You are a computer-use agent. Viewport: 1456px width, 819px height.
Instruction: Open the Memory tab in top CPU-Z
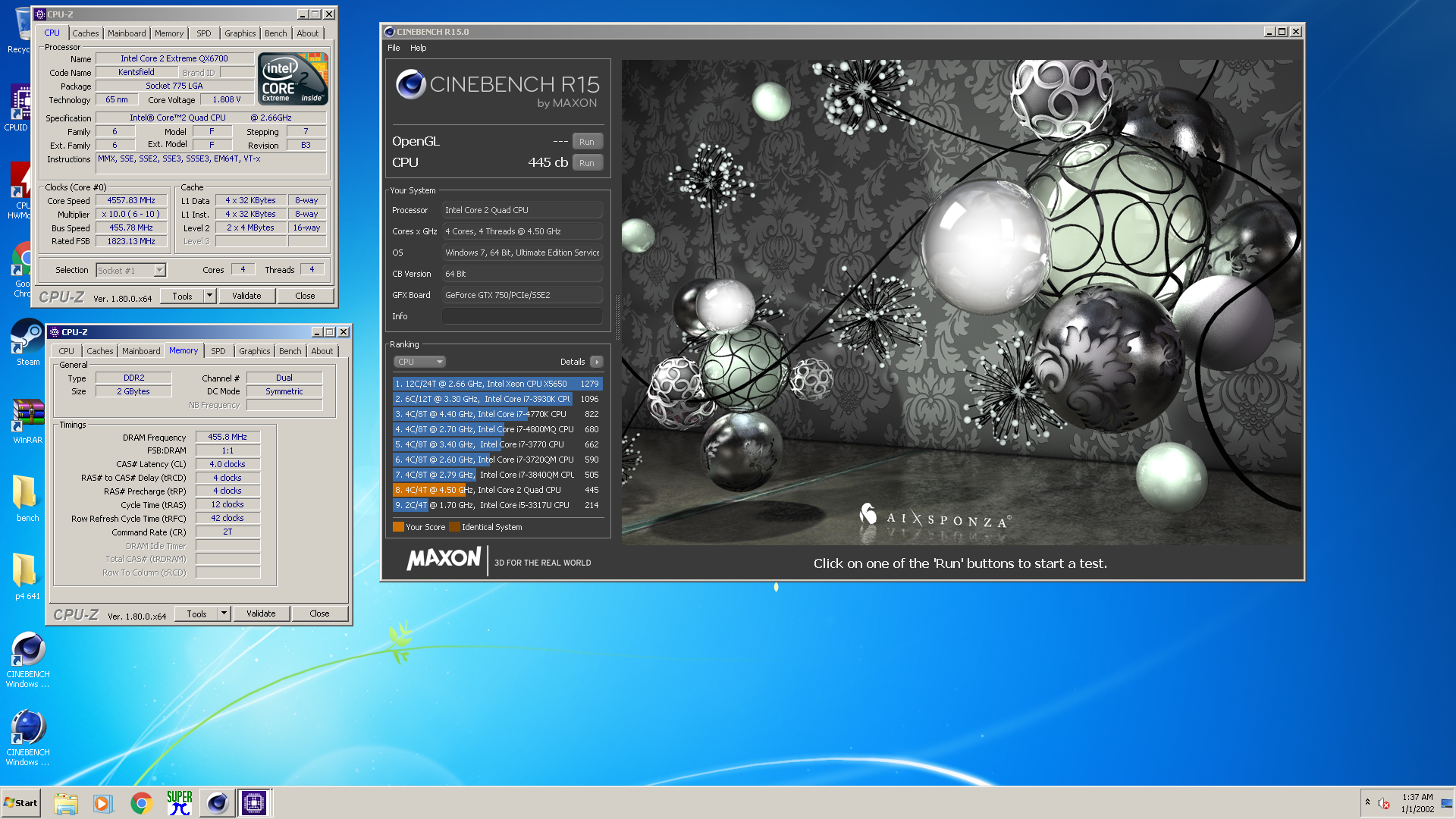169,33
